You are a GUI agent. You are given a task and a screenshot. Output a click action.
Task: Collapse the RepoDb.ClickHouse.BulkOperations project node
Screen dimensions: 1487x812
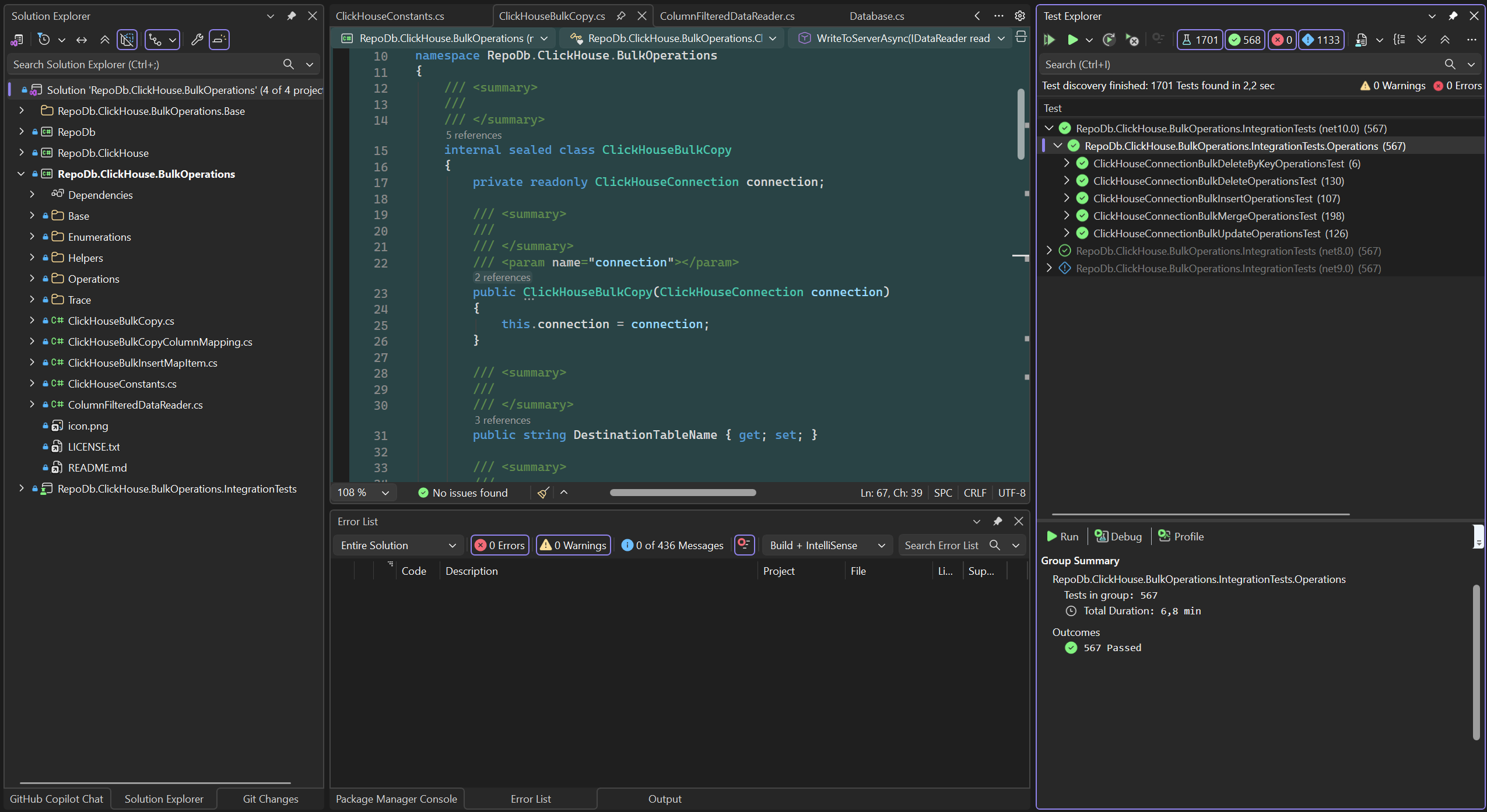(x=22, y=174)
